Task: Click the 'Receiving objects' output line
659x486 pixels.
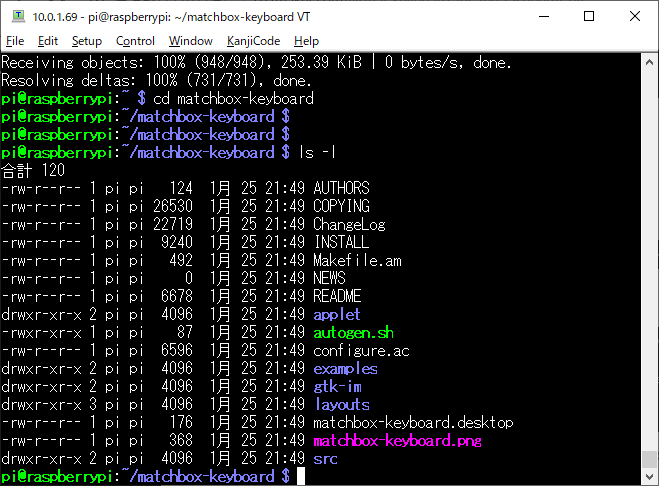Action: point(256,63)
